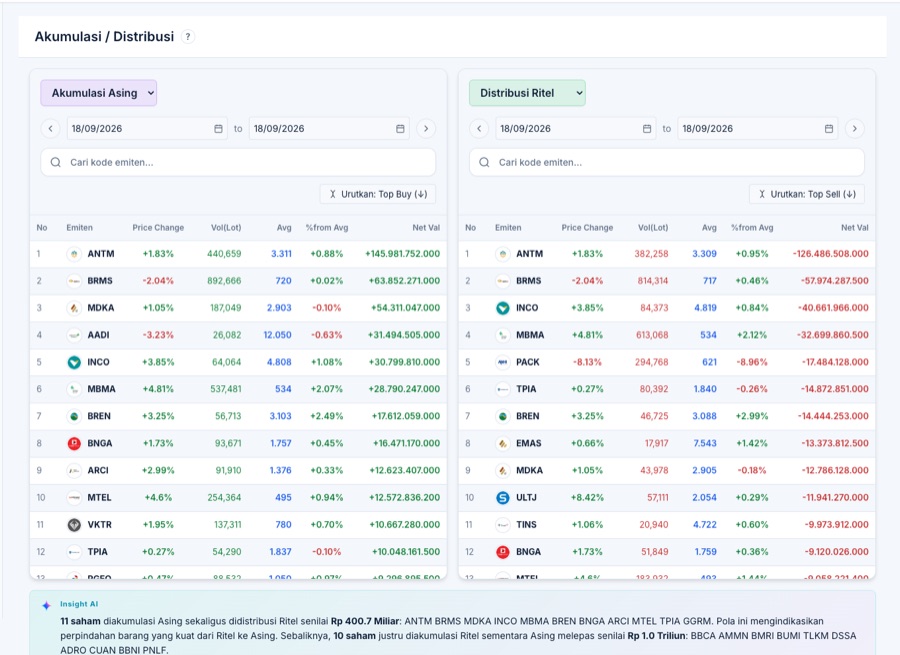Click INCO logo in Akumulasi Asing table
The width and height of the screenshot is (900, 655).
tap(74, 362)
